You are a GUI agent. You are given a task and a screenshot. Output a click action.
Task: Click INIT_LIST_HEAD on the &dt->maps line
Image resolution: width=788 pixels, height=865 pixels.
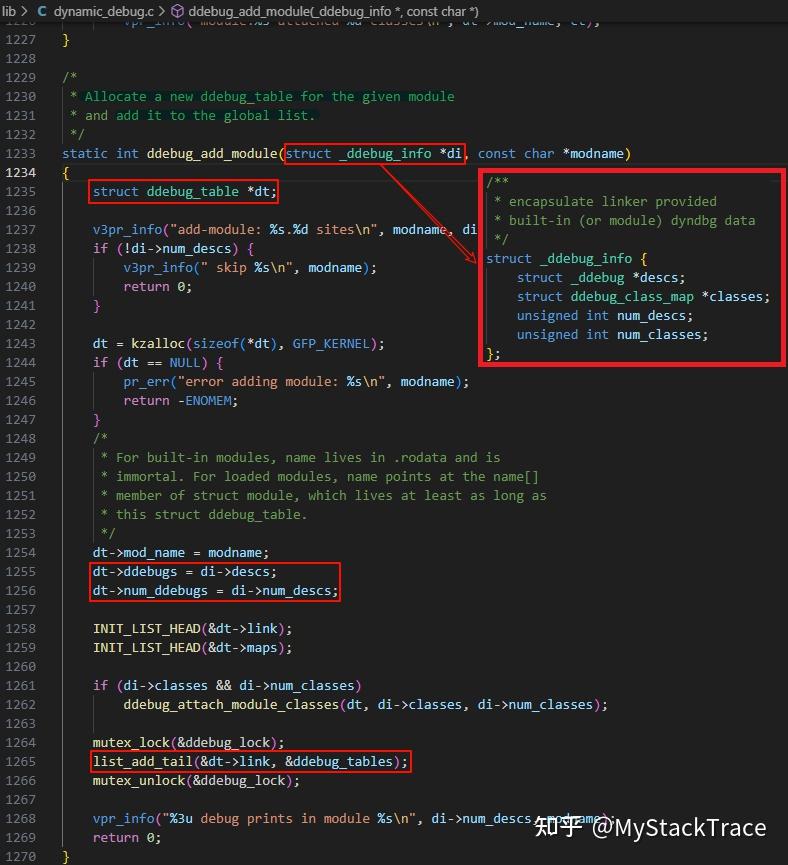[146, 648]
